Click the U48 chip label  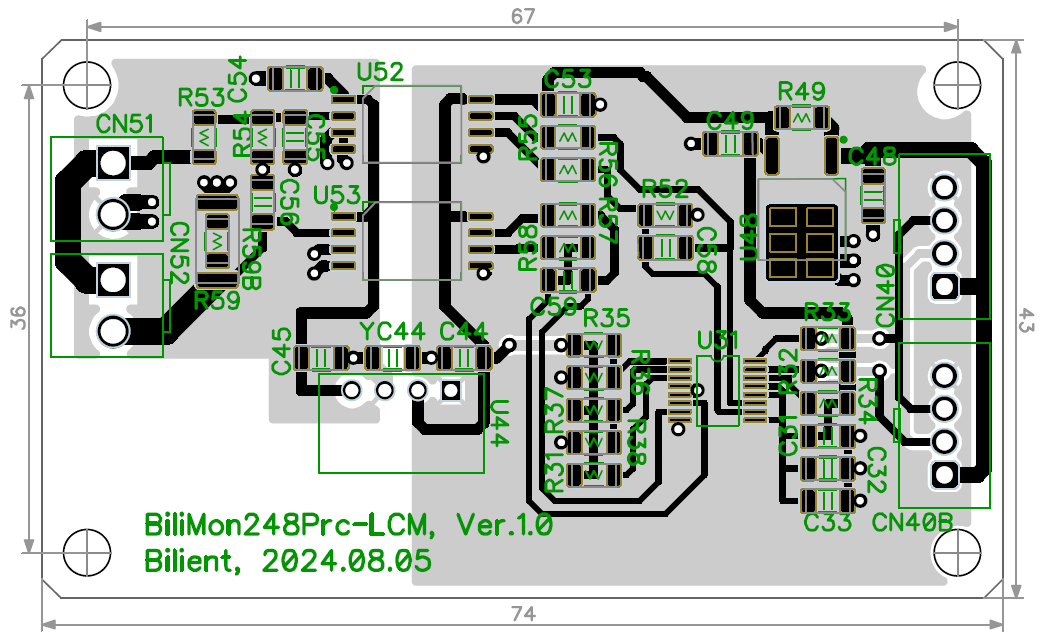pyautogui.click(x=749, y=237)
